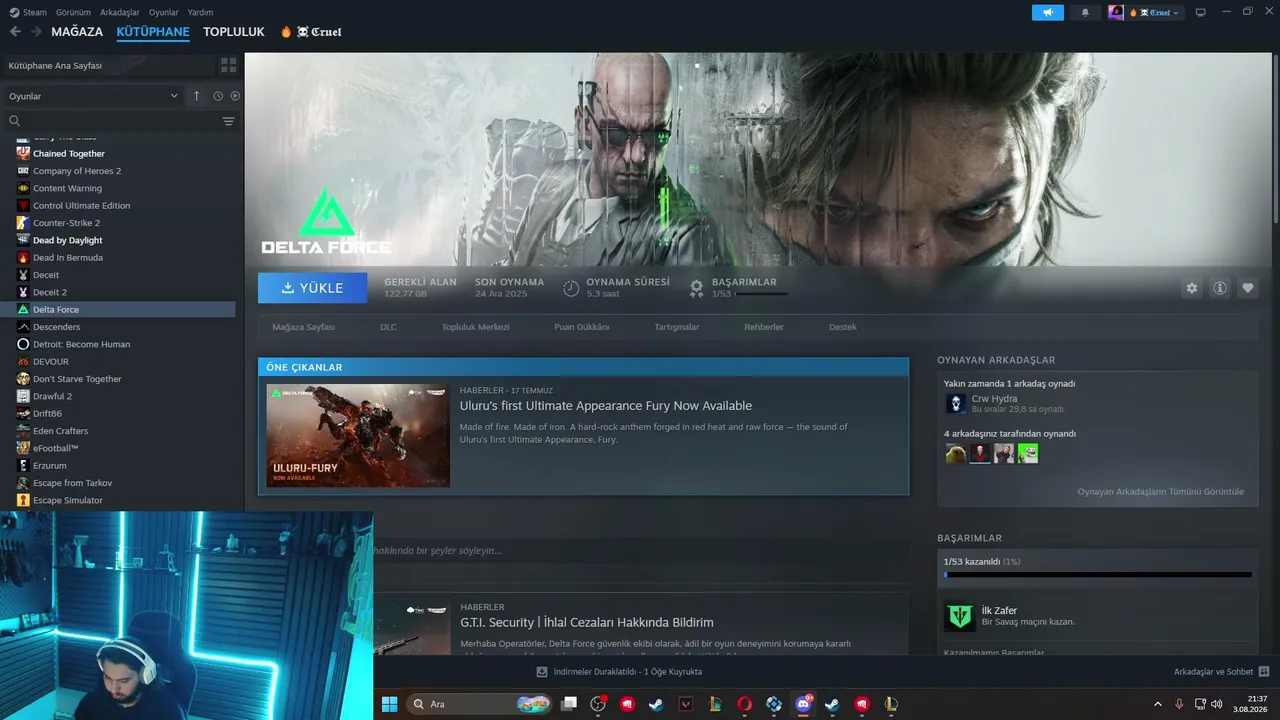This screenshot has width=1280, height=720.
Task: Click the downloads icon in the bottom bar
Action: click(542, 672)
